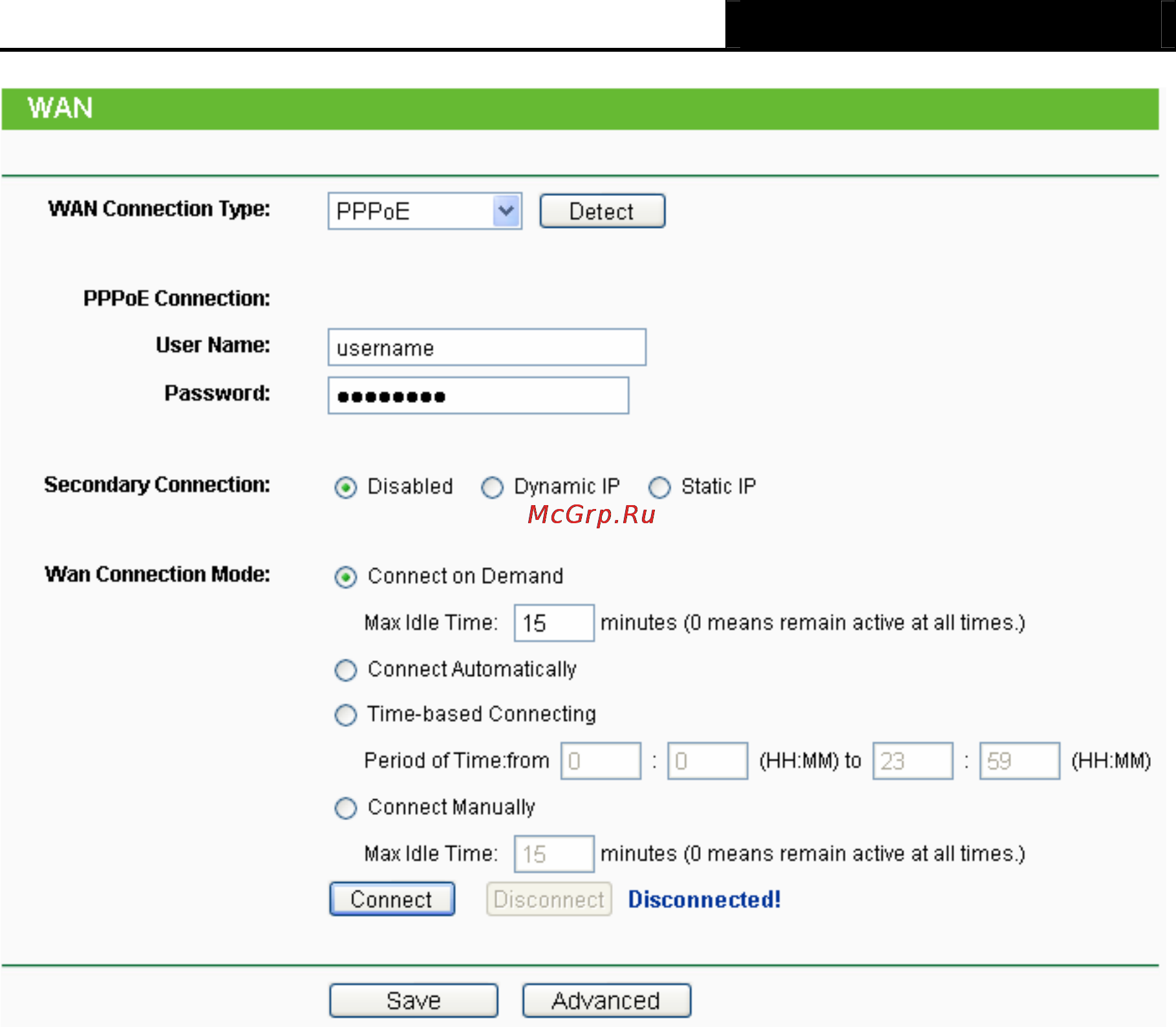Select Dynamic IP secondary connection
The width and height of the screenshot is (1176, 1027).
click(x=492, y=487)
